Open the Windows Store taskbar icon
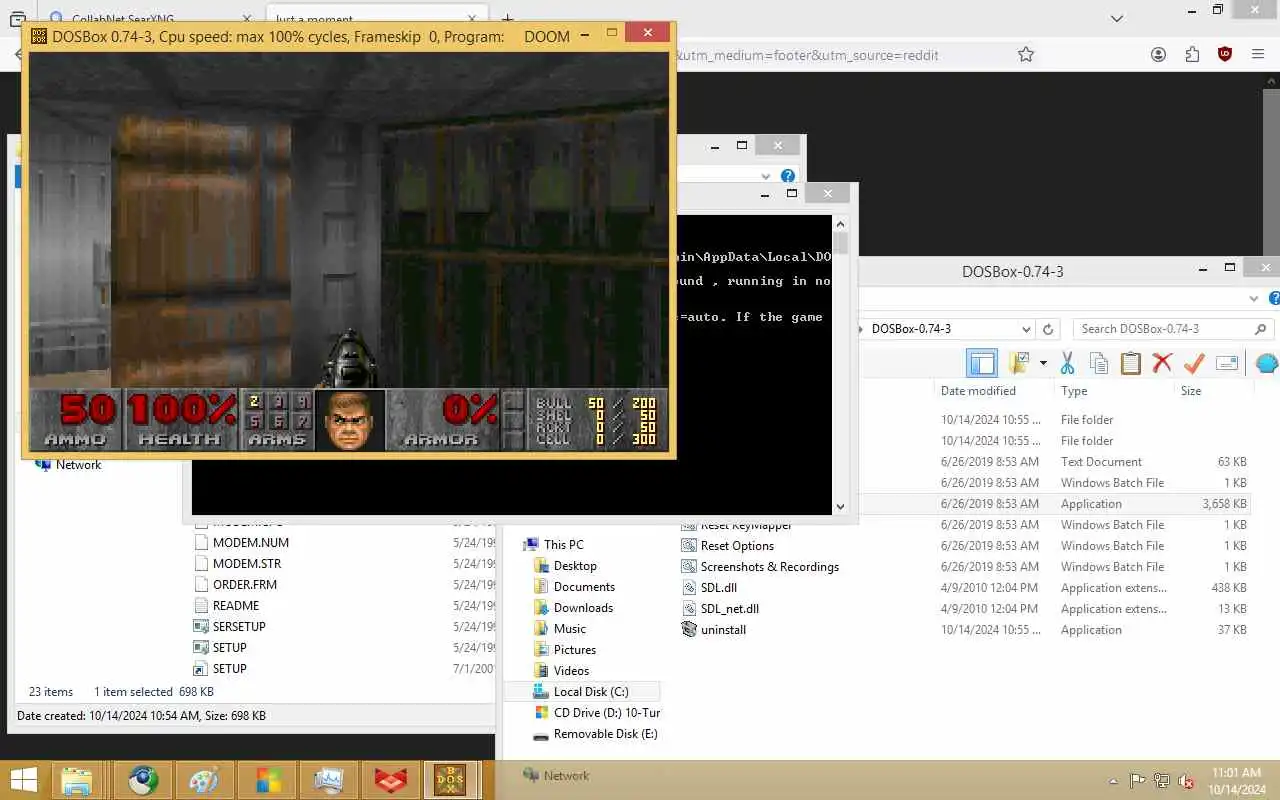 click(x=267, y=780)
